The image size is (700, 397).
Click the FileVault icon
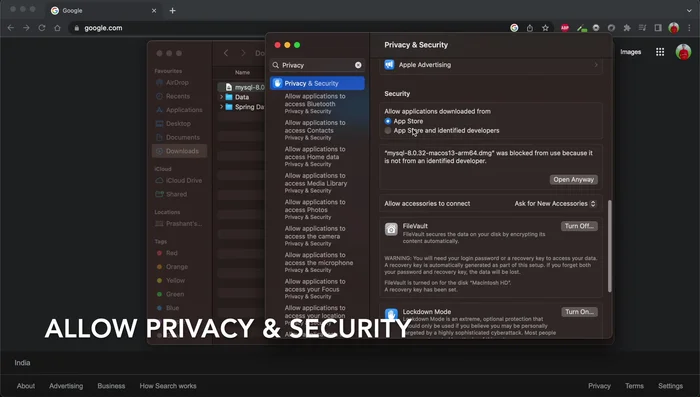391,229
